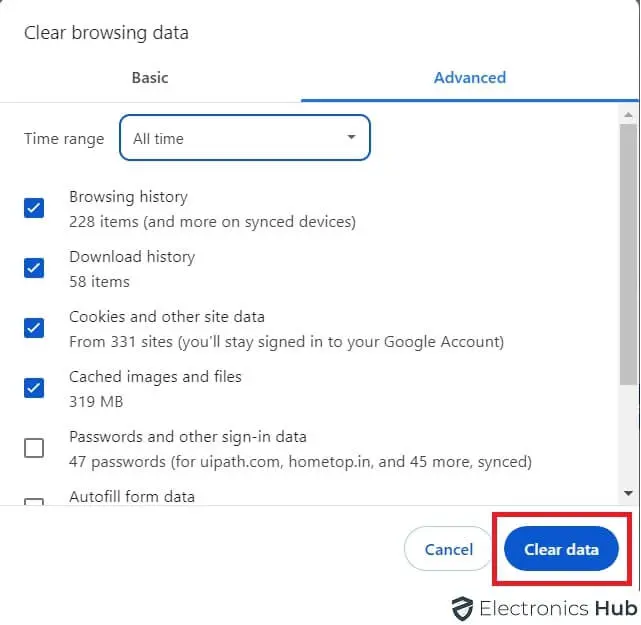
Task: Click the 'Cached images and files' label
Action: [155, 377]
